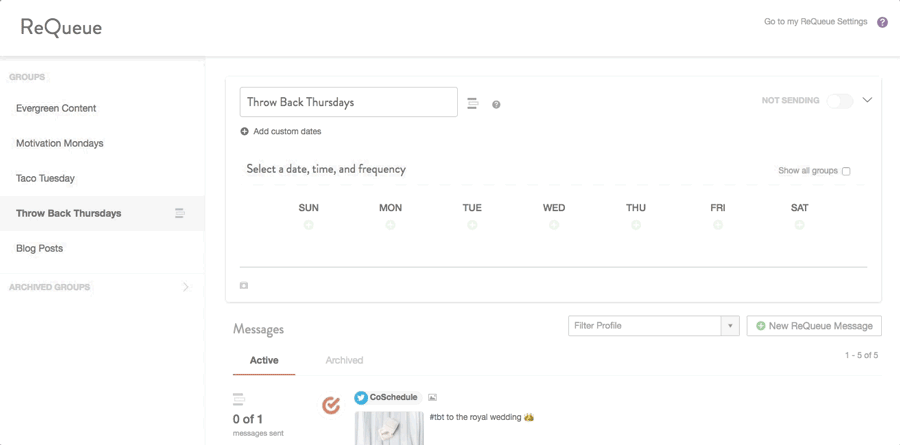The width and height of the screenshot is (900, 445).
Task: Click the queue icon beside group name field
Action: [472, 103]
